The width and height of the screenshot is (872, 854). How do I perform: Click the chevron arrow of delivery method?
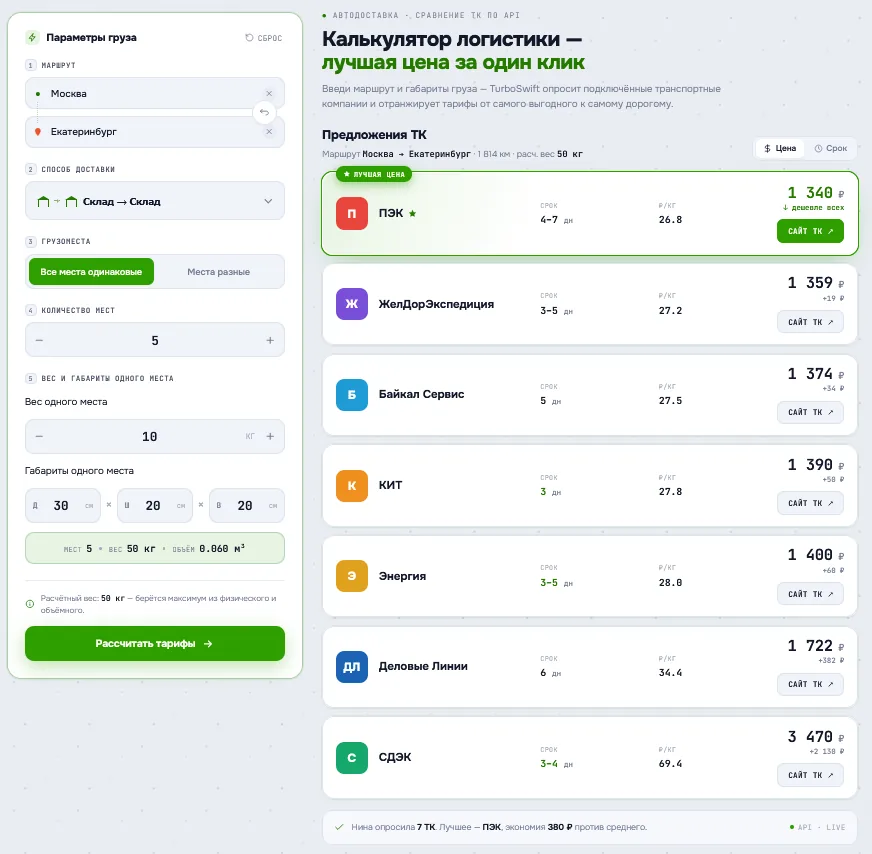coord(268,201)
